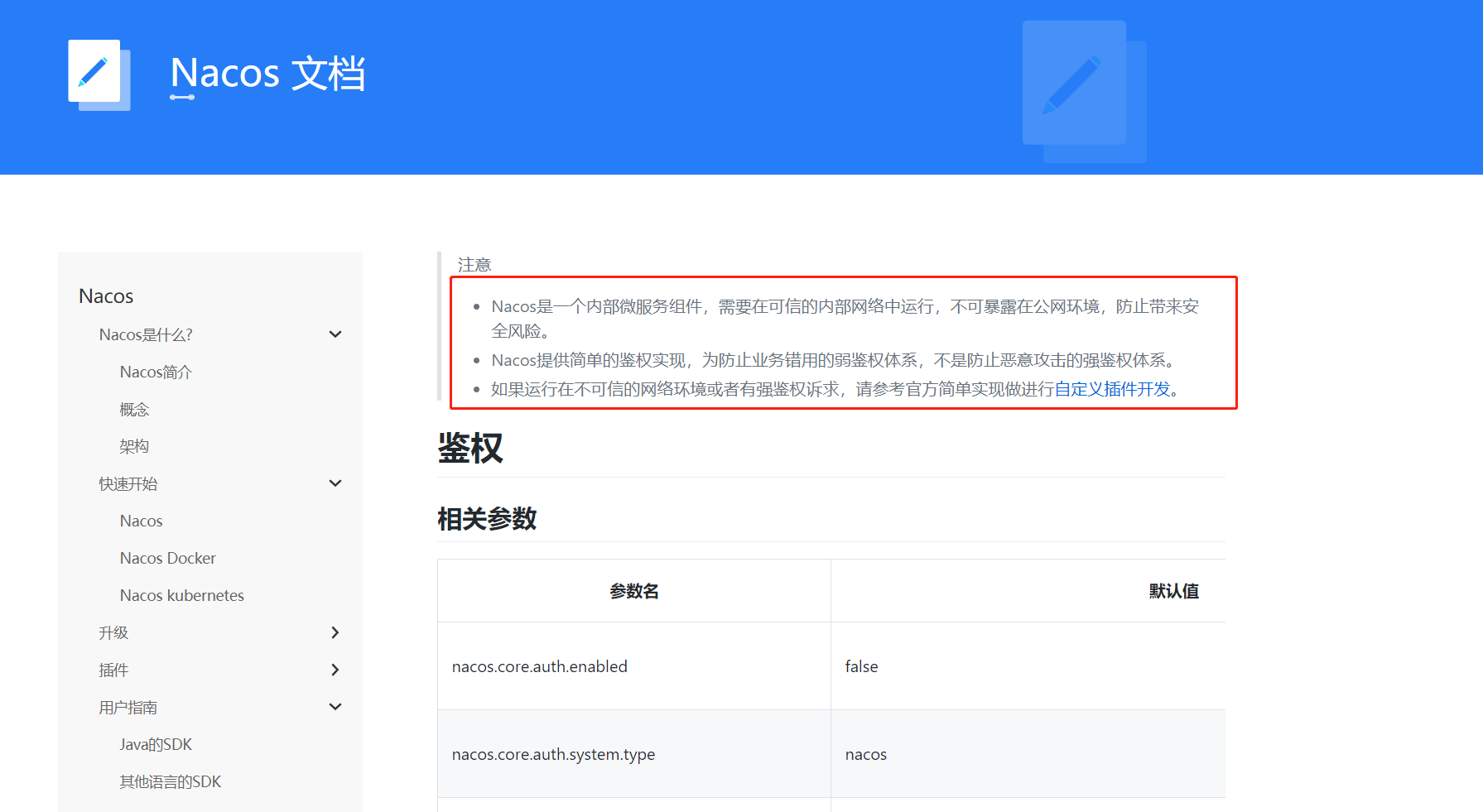Open the Java的SDK sidebar page

tap(156, 744)
